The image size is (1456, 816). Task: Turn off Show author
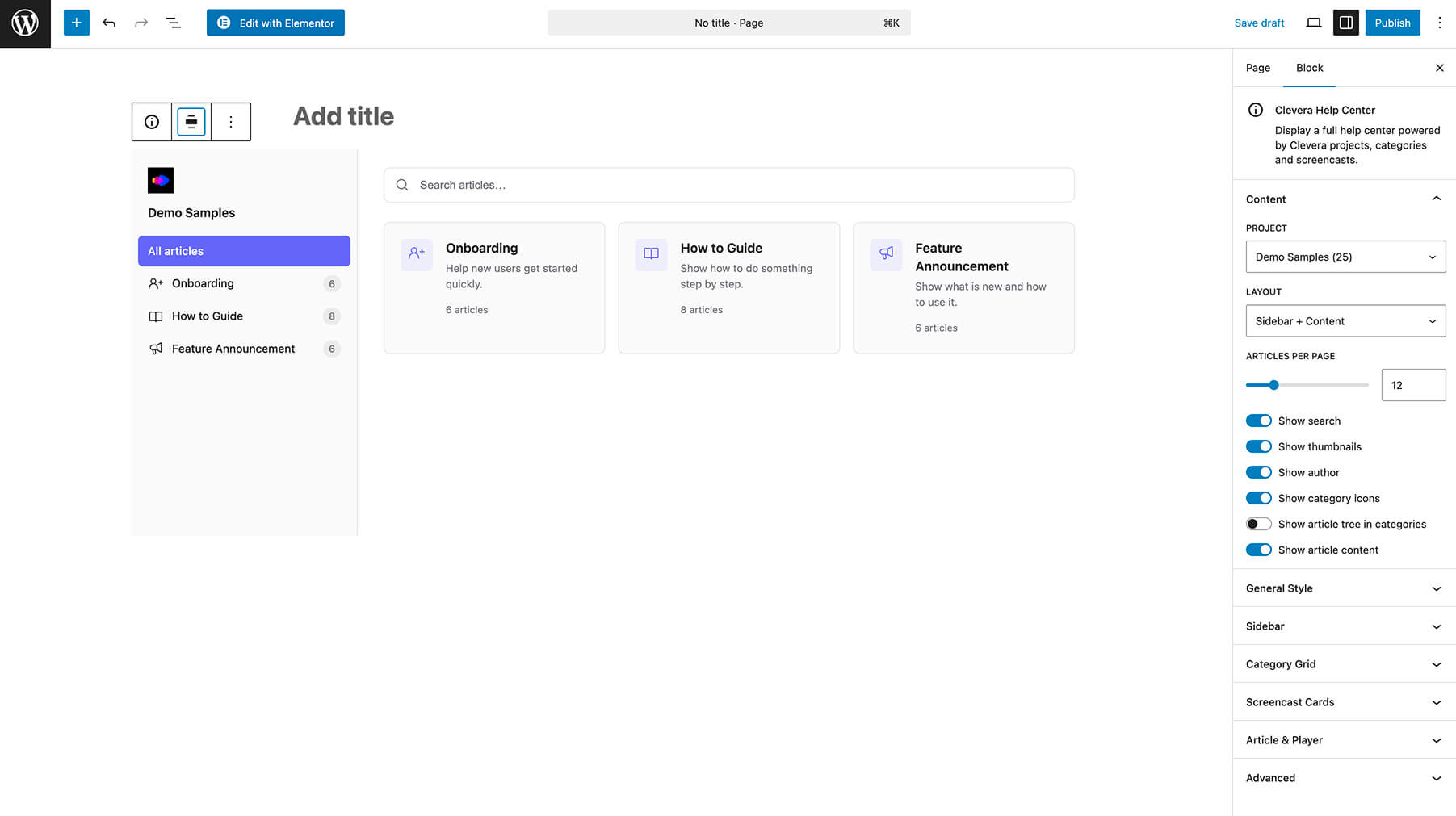(1258, 472)
